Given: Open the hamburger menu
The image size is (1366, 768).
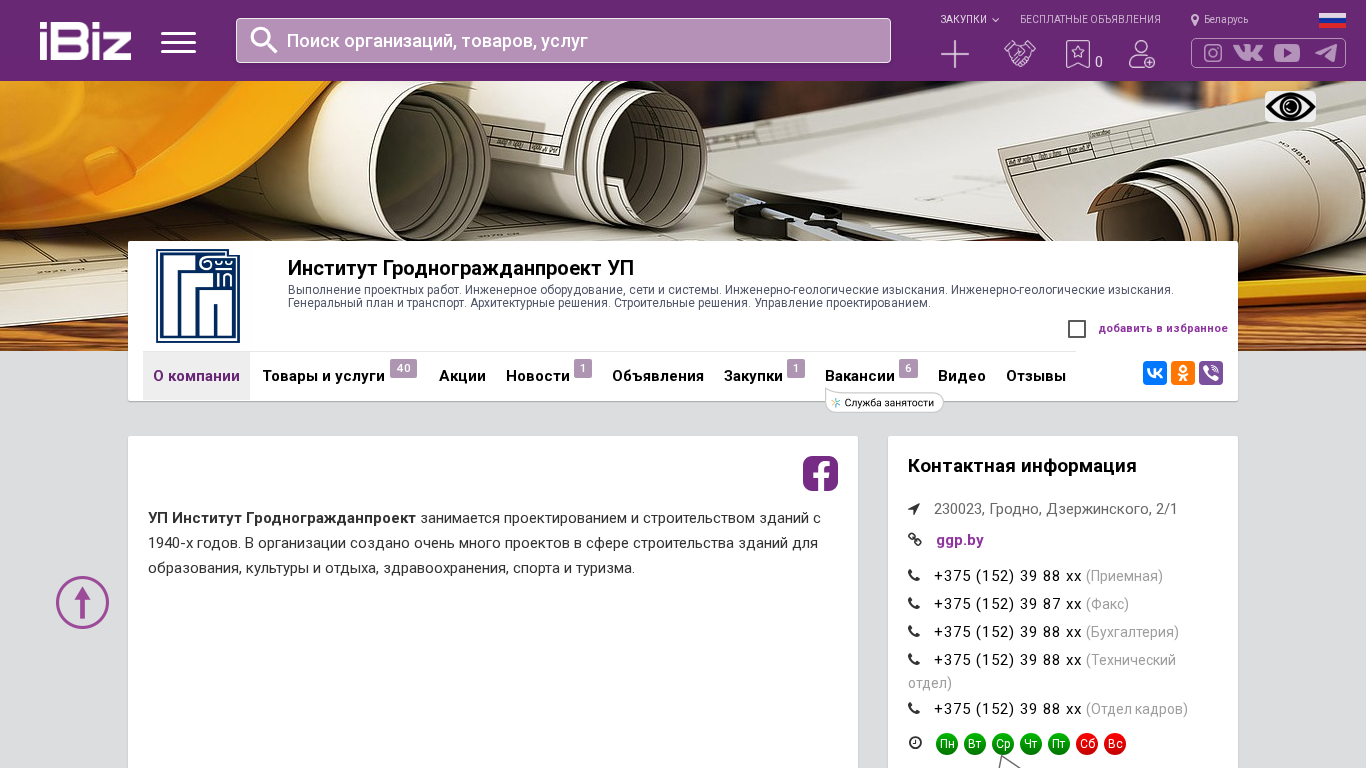Looking at the screenshot, I should [x=178, y=42].
